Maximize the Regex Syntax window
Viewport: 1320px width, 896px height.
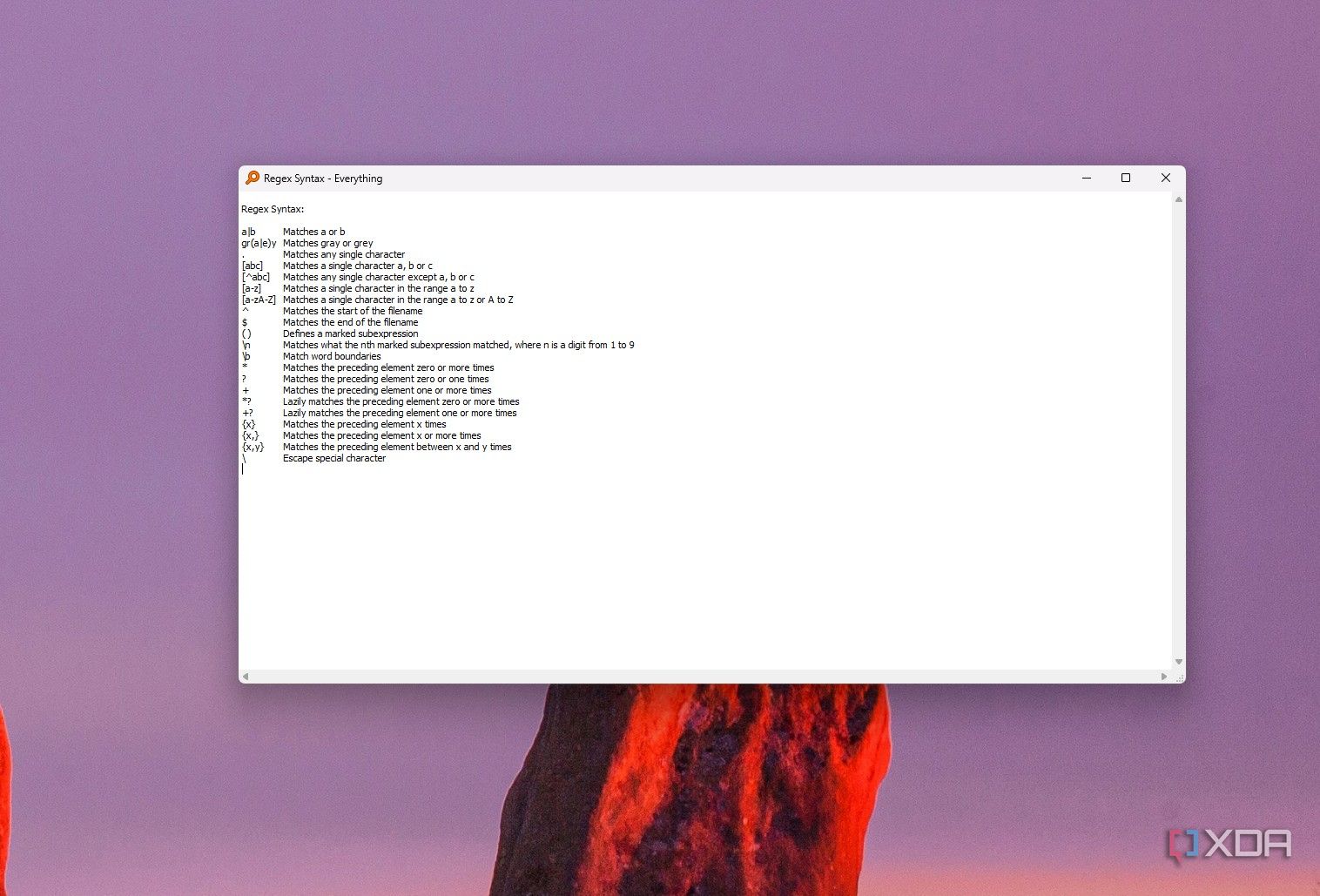(x=1126, y=178)
